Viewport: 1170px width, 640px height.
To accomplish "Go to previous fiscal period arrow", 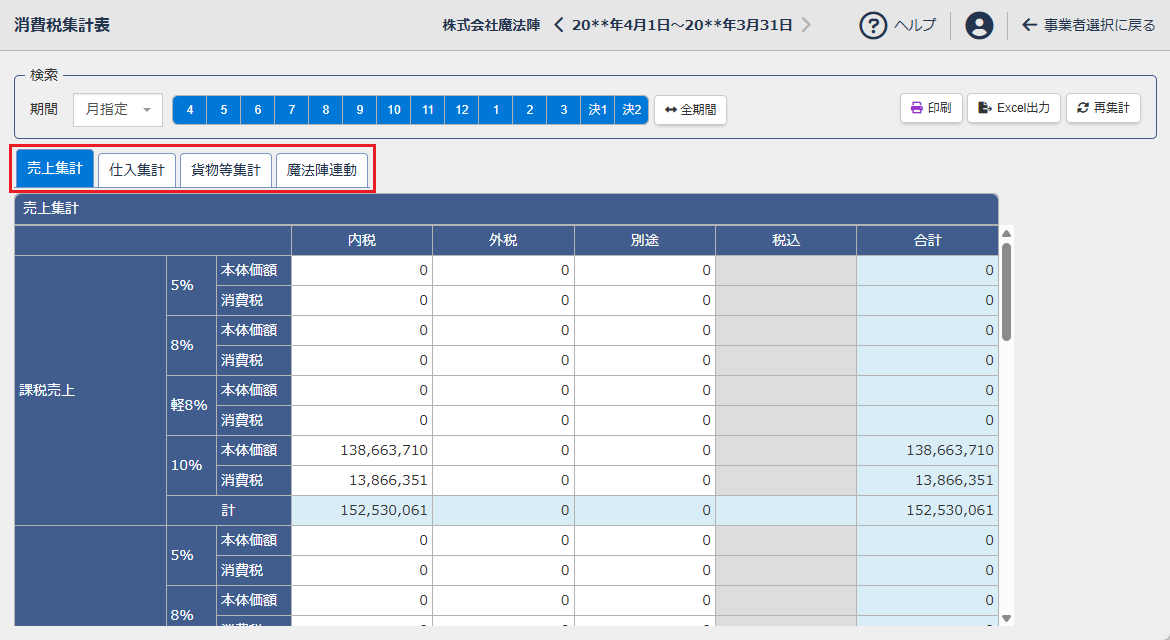I will pos(558,25).
